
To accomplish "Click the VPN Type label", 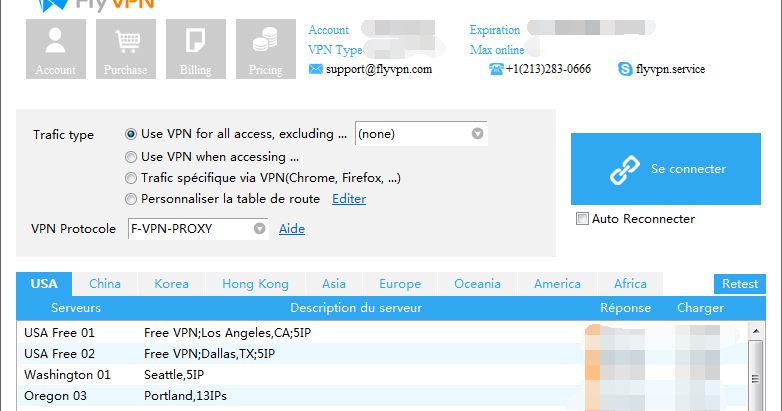I will (335, 50).
